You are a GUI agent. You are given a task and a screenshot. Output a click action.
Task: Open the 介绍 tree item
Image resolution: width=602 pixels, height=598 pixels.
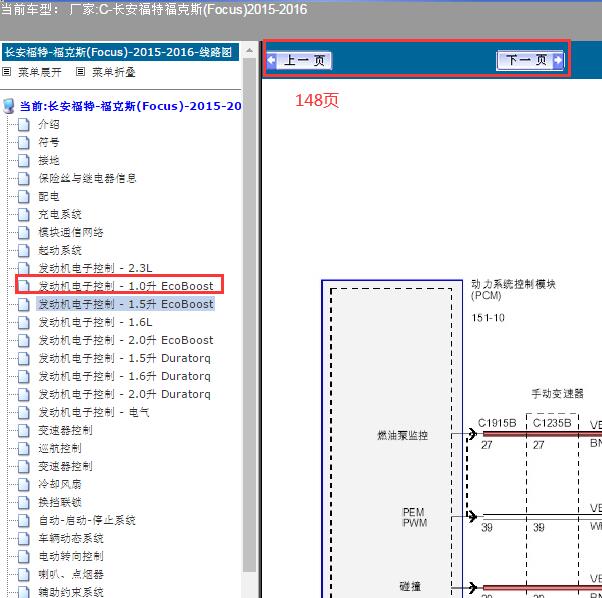[49, 124]
